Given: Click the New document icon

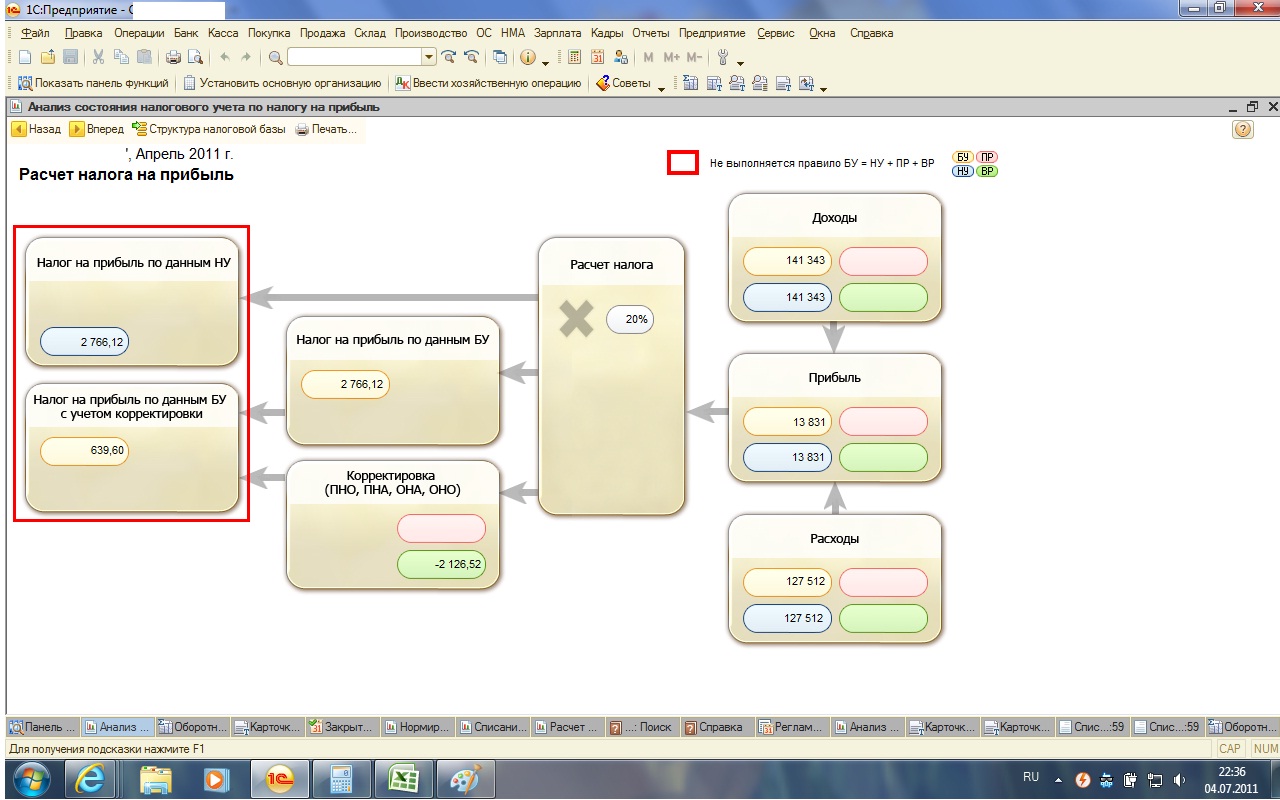Looking at the screenshot, I should (x=25, y=57).
